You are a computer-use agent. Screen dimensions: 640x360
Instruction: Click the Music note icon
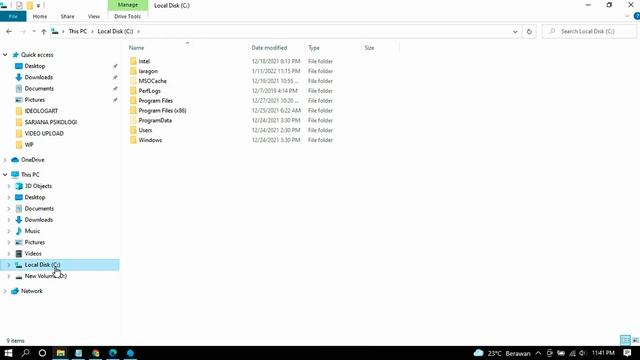coord(19,231)
